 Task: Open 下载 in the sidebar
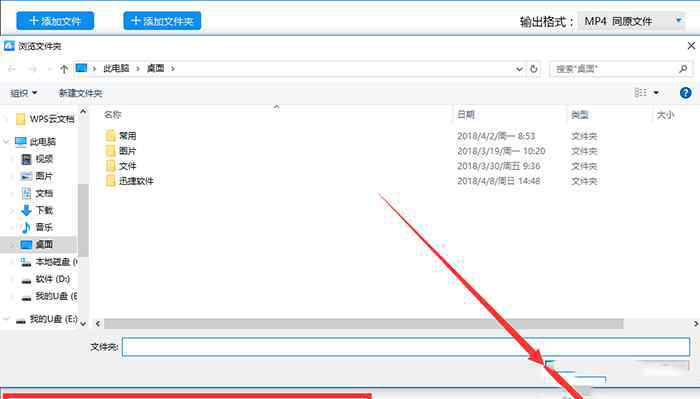tap(44, 210)
